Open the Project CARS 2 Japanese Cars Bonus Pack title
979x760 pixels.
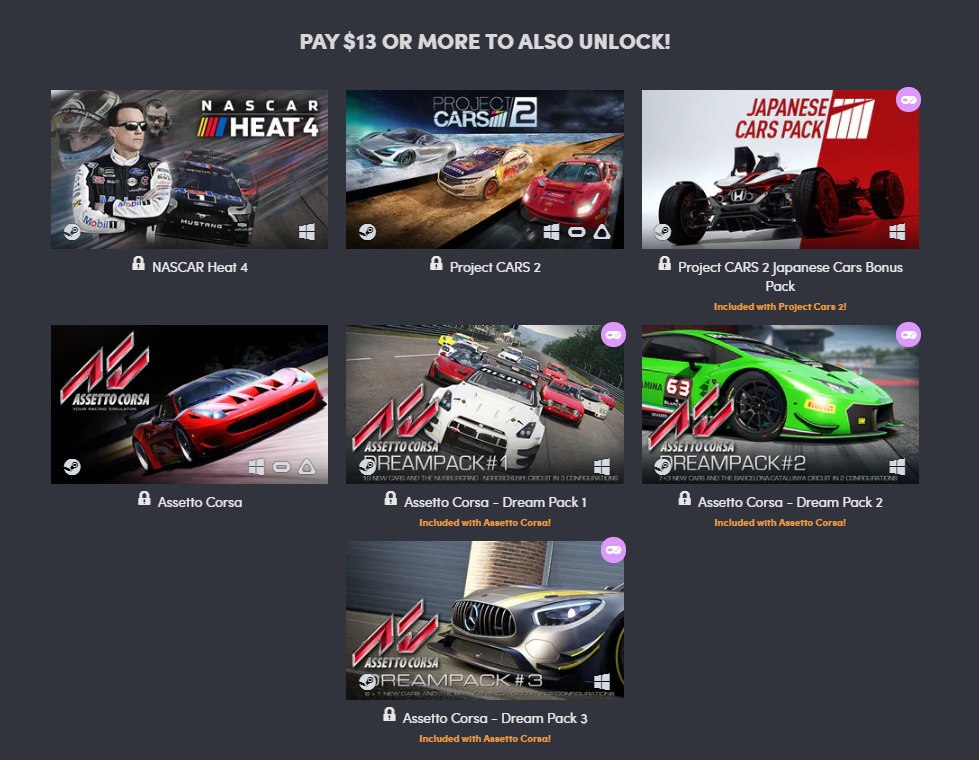790,277
